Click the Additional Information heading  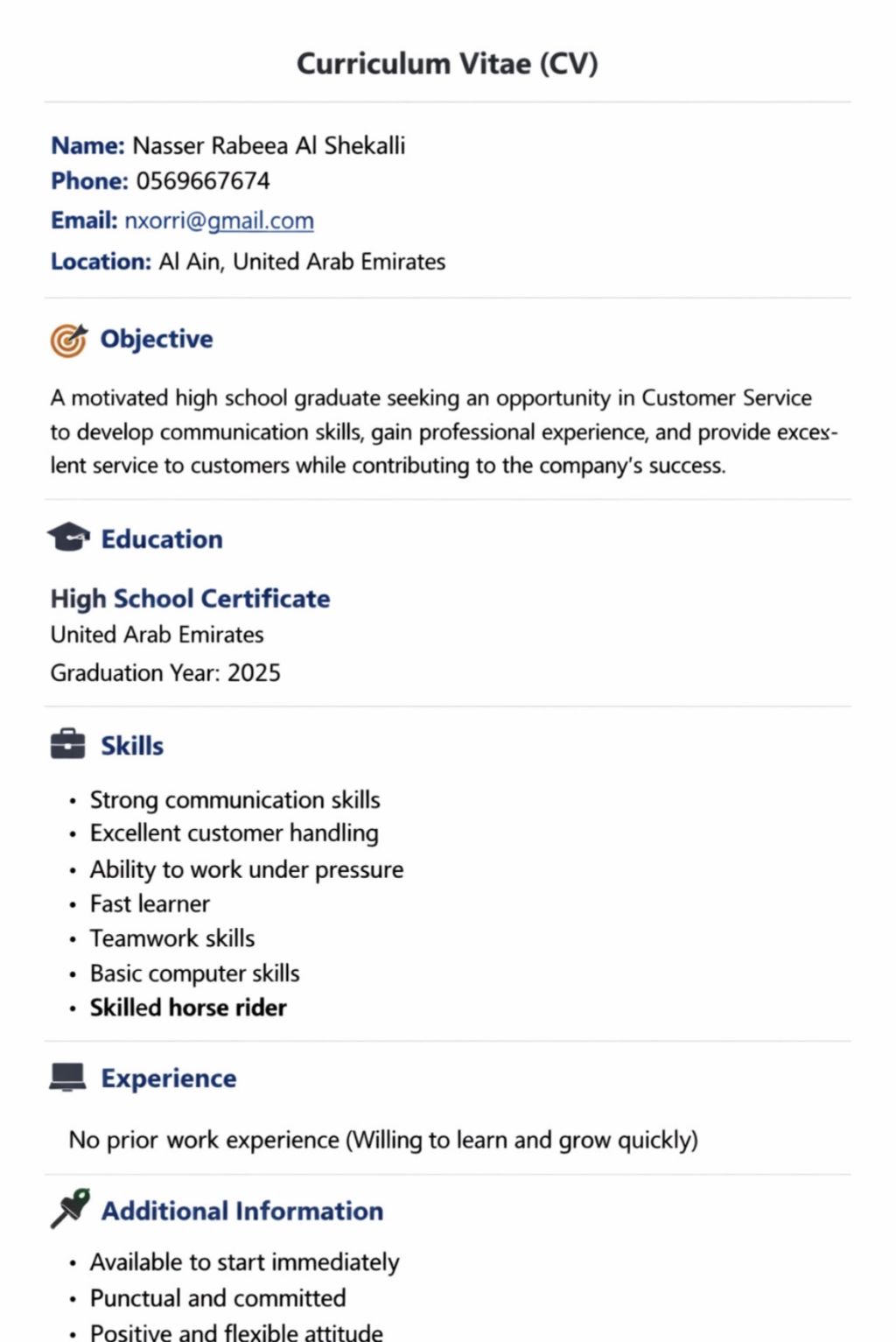coord(242,1211)
